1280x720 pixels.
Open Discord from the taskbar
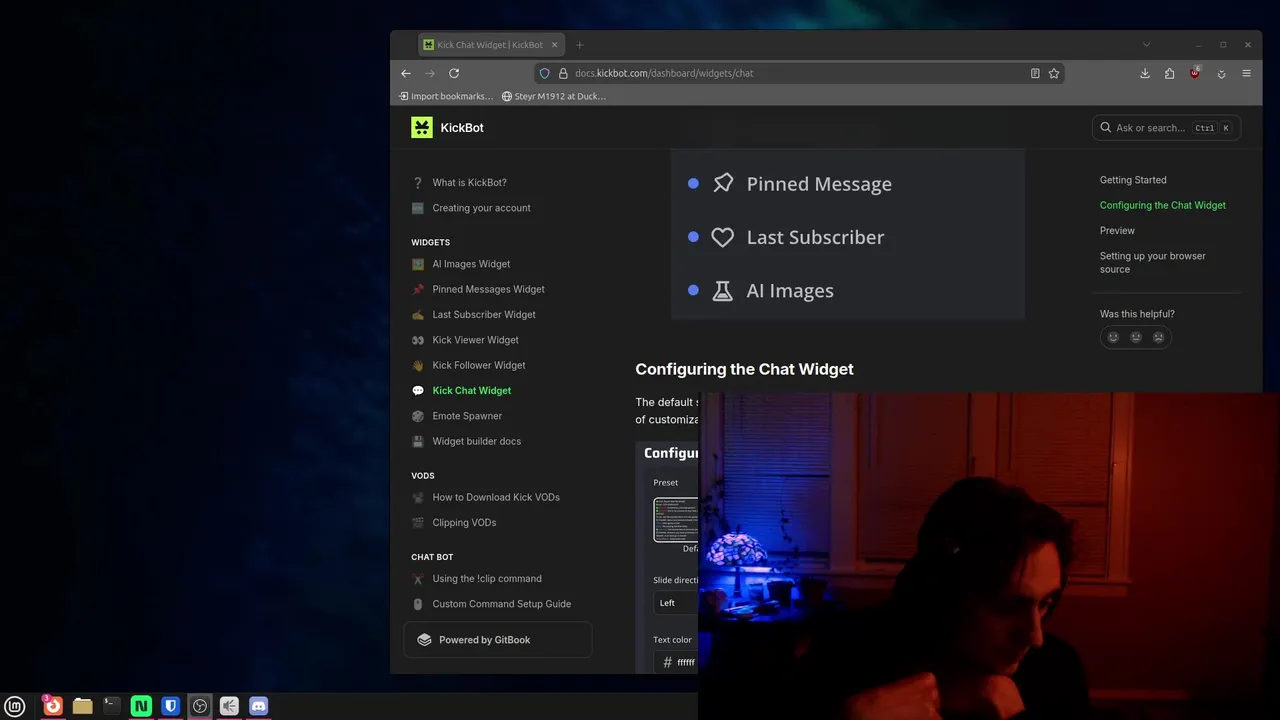coord(258,706)
